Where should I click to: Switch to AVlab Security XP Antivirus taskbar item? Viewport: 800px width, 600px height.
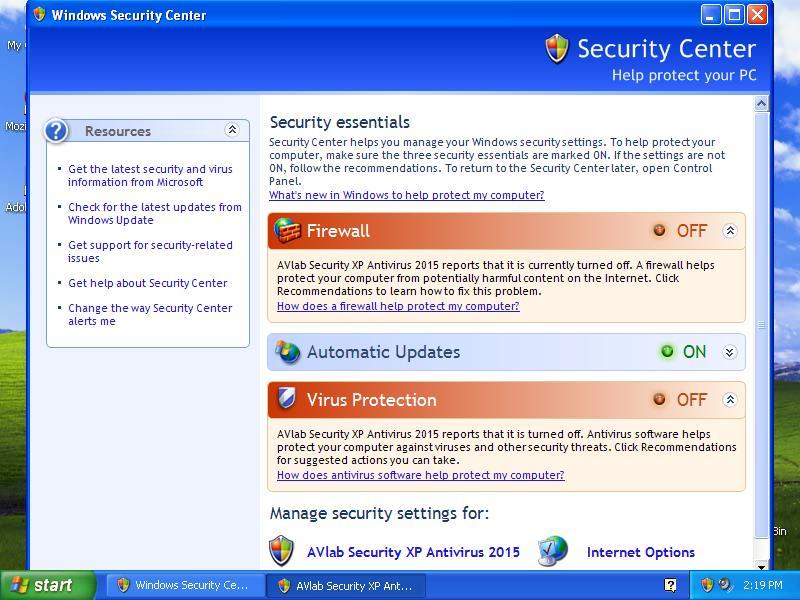(x=344, y=585)
